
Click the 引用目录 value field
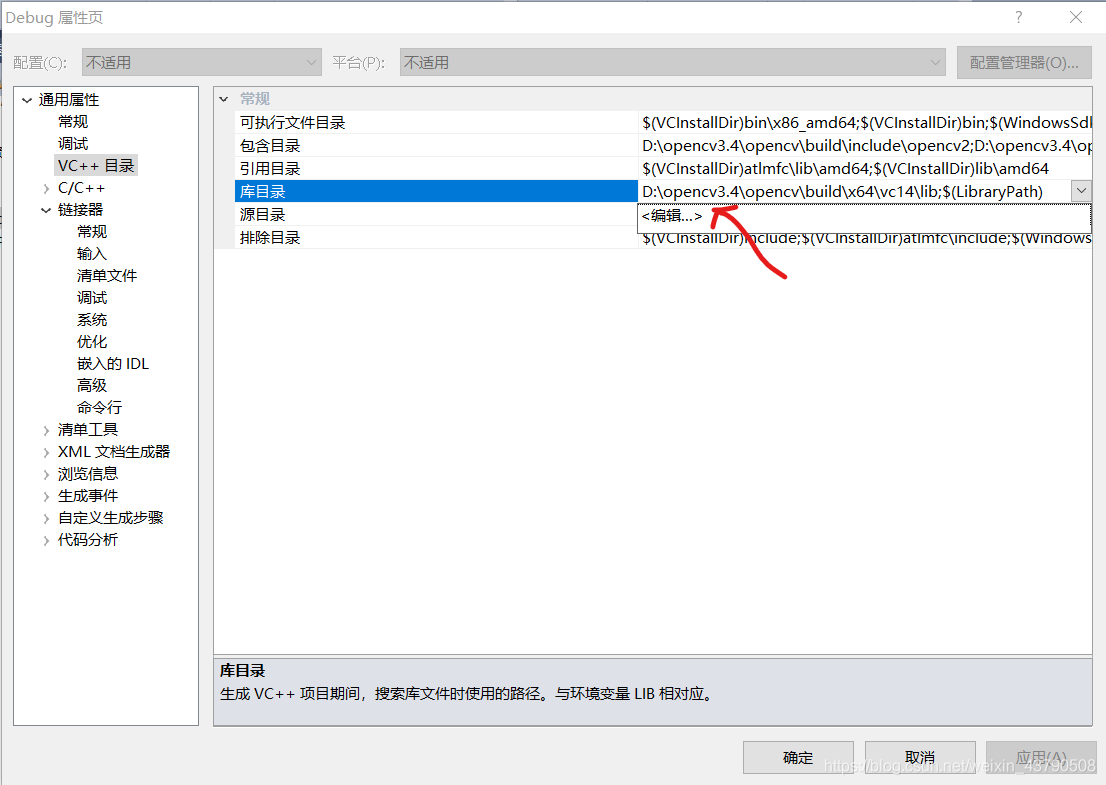pos(865,169)
